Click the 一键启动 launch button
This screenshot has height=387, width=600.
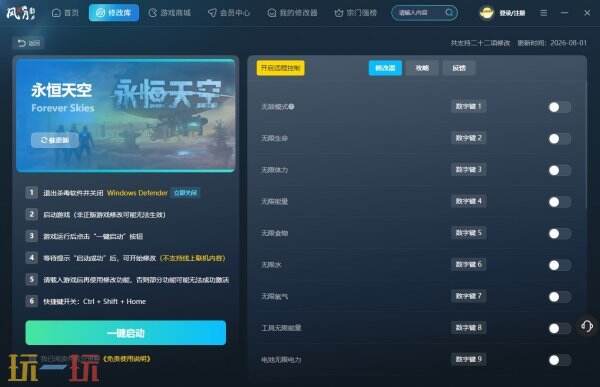(x=126, y=333)
